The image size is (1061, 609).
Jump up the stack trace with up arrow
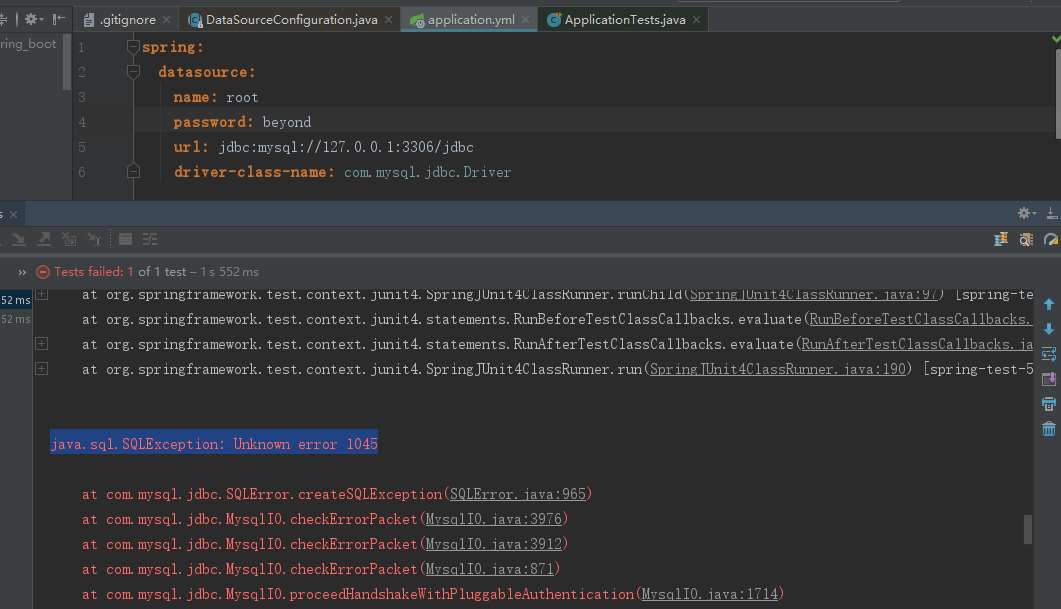[x=1049, y=304]
